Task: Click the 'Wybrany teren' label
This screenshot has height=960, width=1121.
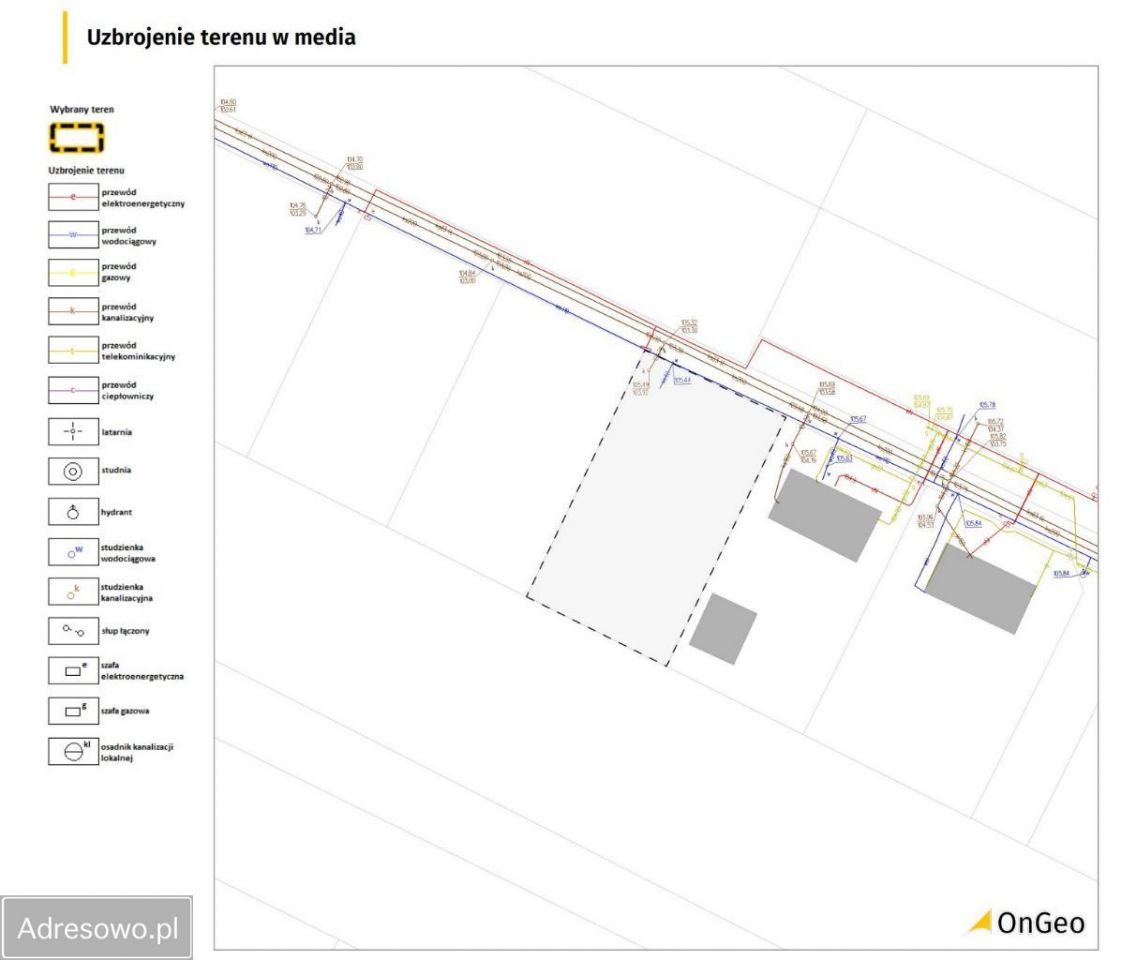Action: click(82, 109)
